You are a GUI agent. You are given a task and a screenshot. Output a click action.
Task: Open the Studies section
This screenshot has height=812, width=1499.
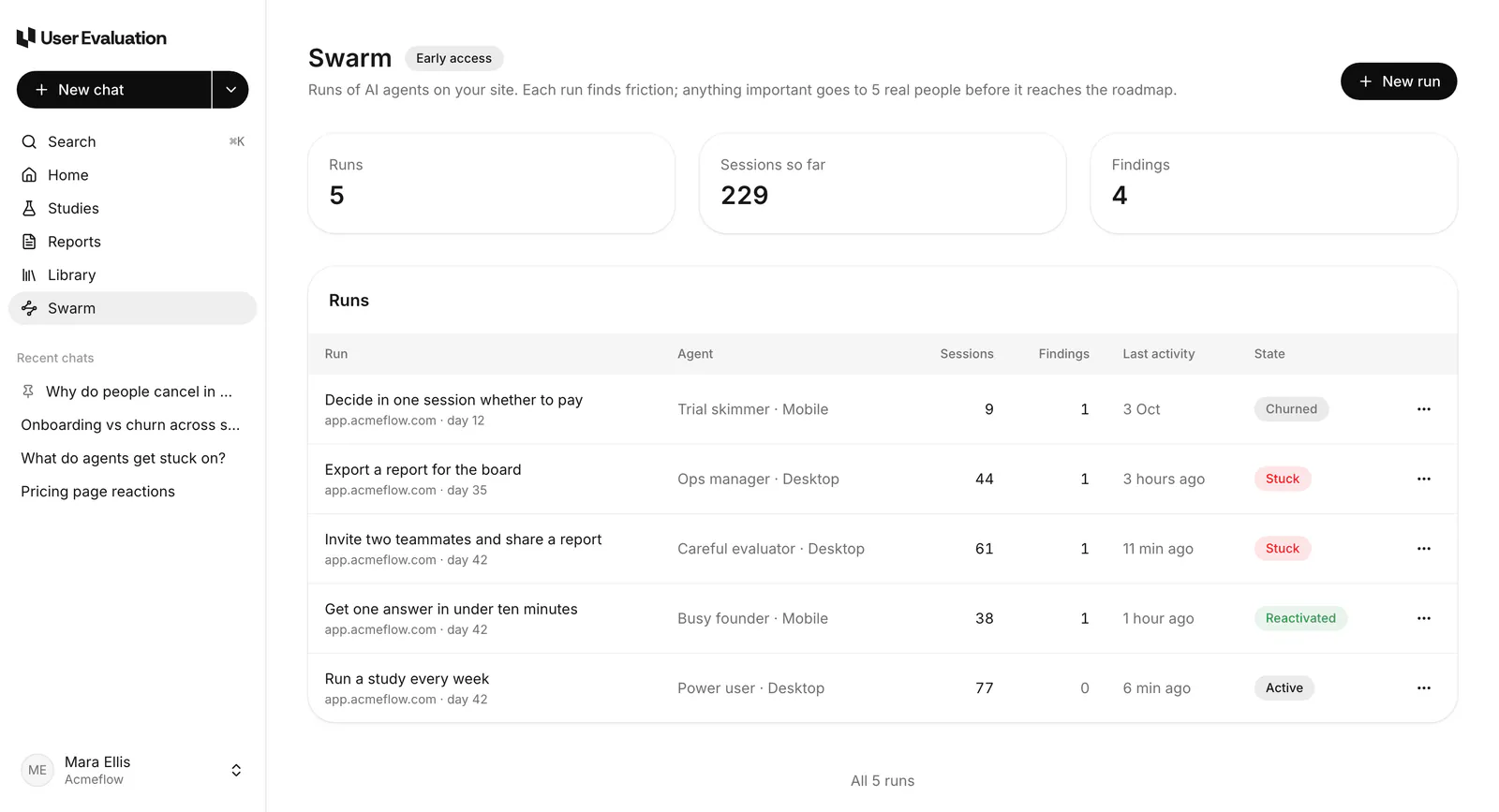point(132,208)
